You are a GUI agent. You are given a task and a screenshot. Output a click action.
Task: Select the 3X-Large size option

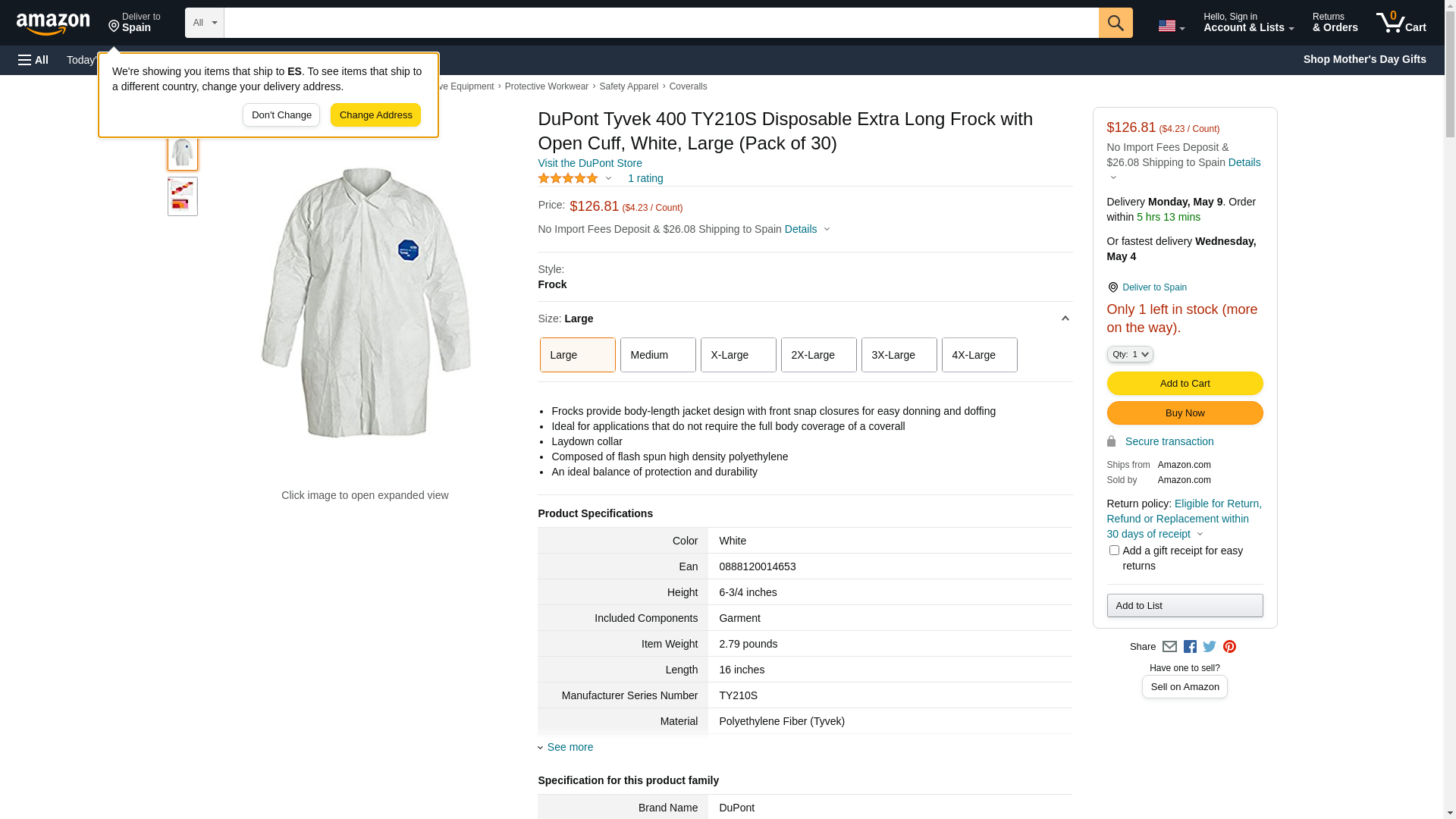(899, 355)
